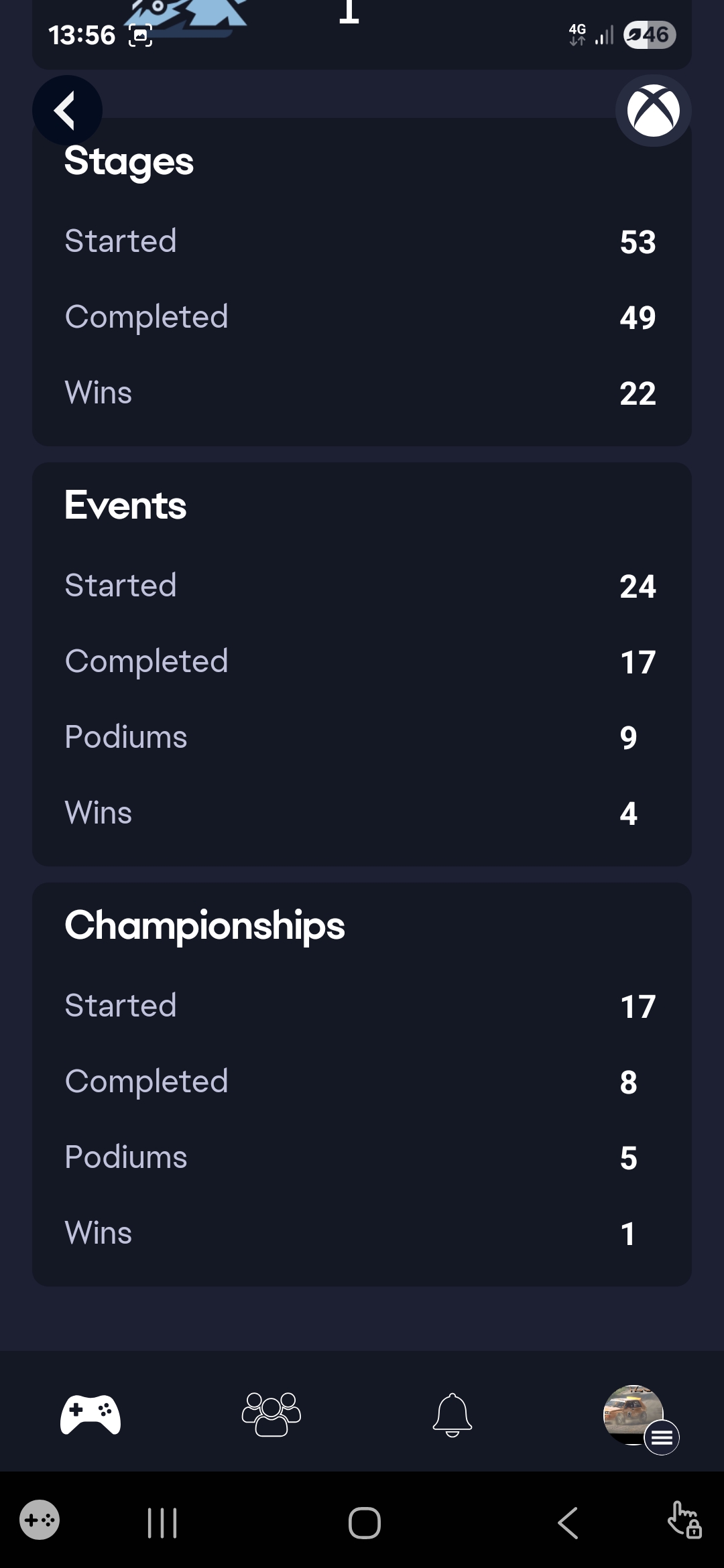Image resolution: width=724 pixels, height=1568 pixels.
Task: Tap the battery indicator showing 46
Action: 649,35
